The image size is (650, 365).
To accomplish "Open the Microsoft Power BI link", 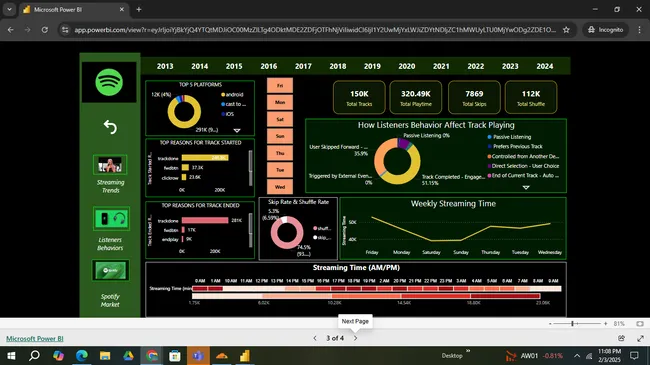I will pos(35,338).
